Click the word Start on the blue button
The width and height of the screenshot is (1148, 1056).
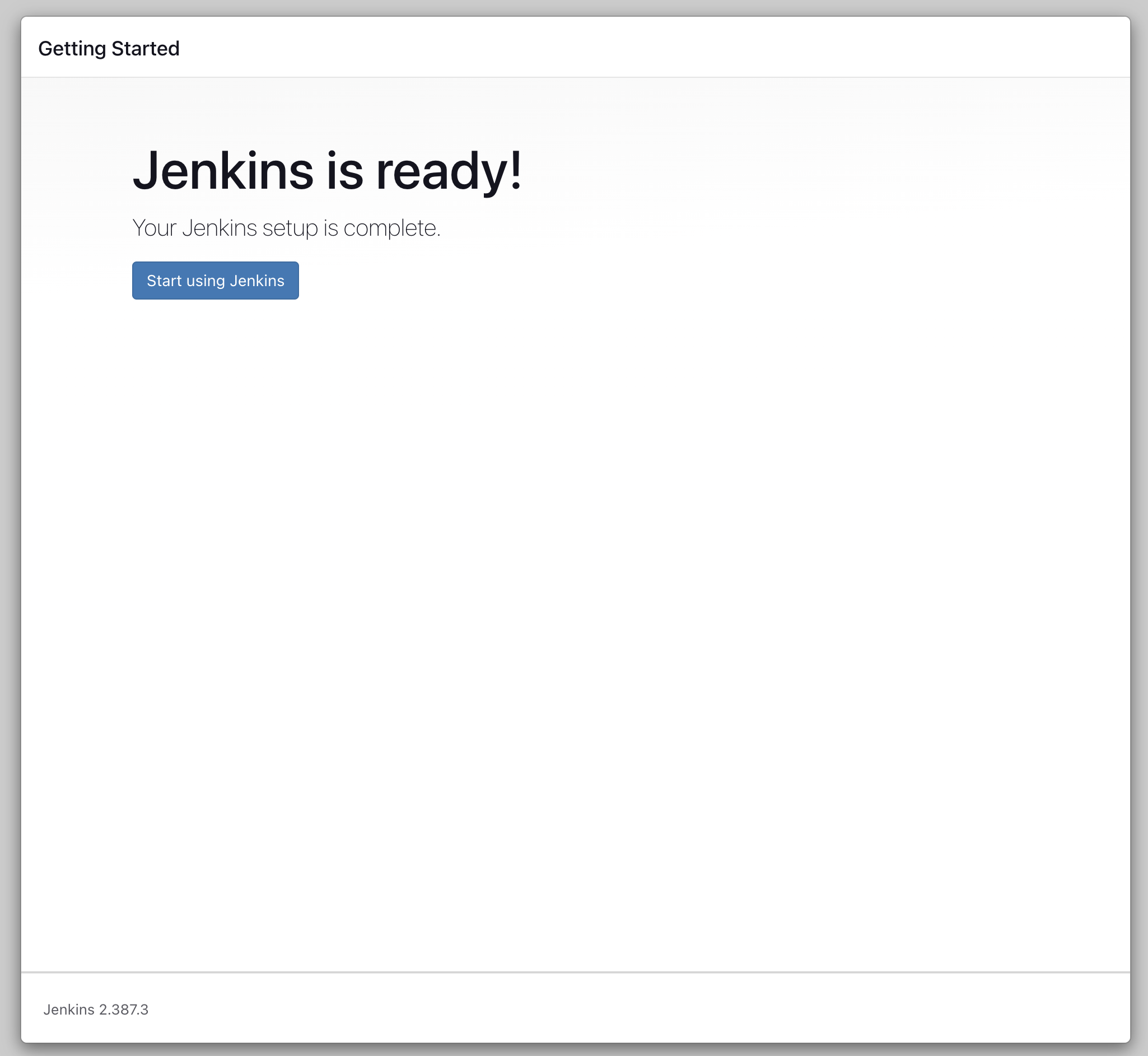[164, 281]
